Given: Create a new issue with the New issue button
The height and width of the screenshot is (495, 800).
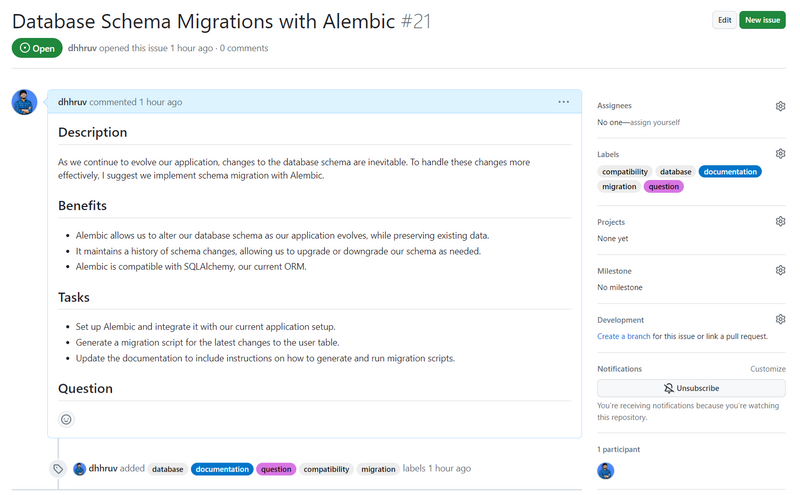Looking at the screenshot, I should pos(762,20).
